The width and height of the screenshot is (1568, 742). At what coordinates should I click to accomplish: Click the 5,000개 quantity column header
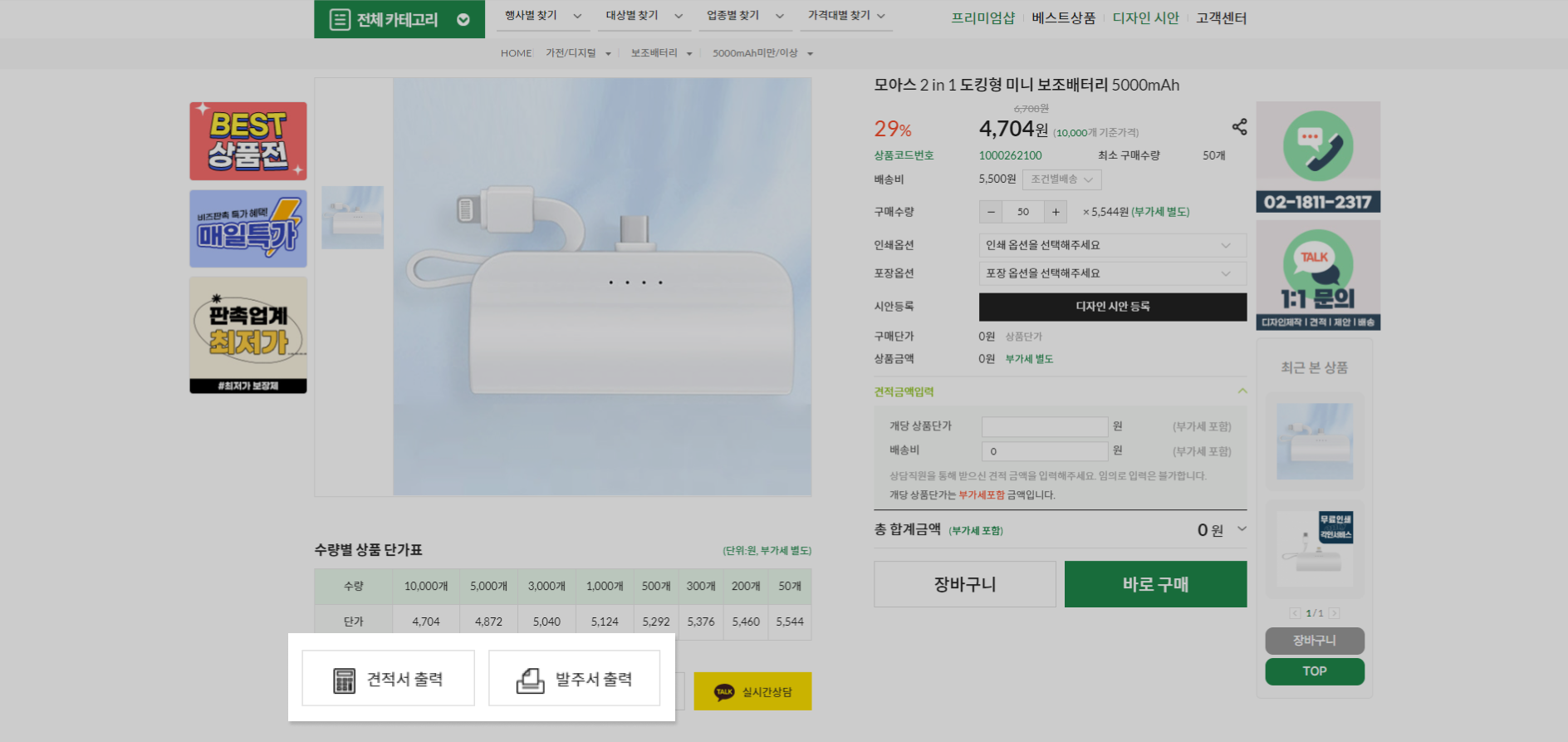(488, 586)
